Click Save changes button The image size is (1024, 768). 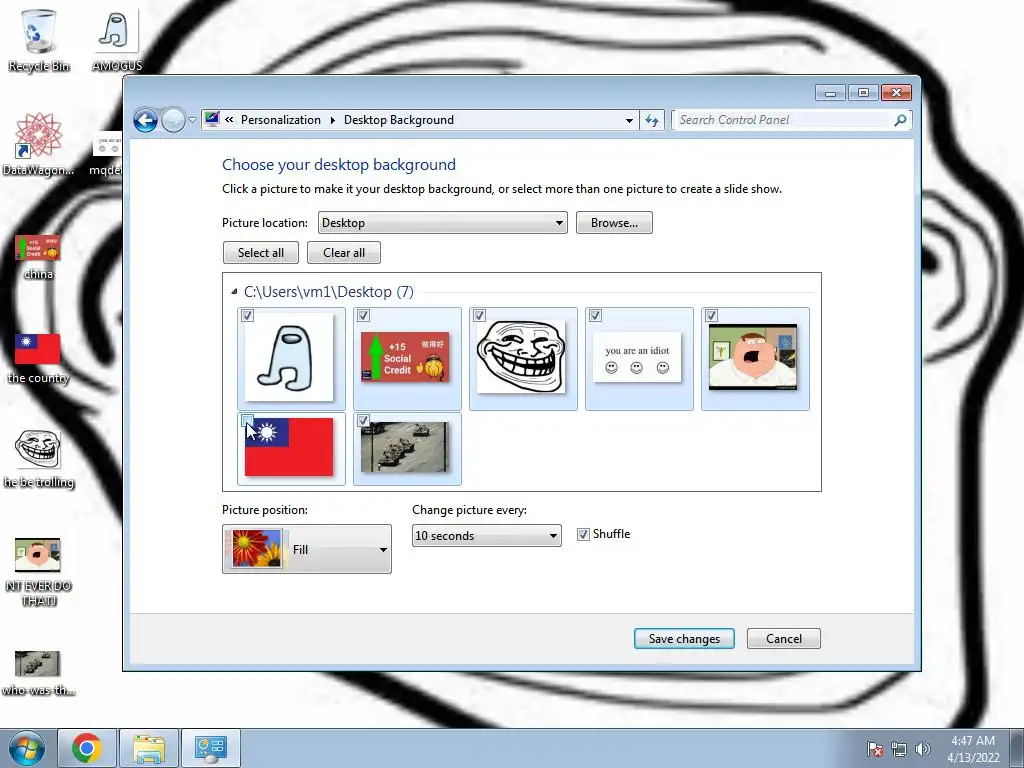tap(684, 639)
